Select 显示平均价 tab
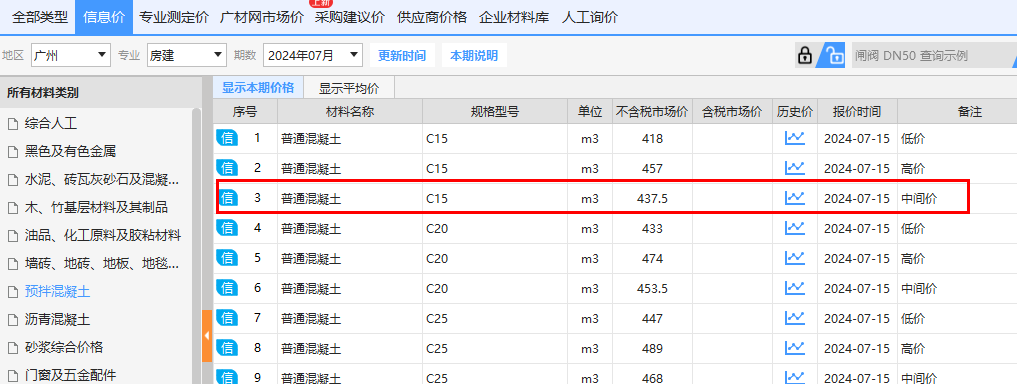 [x=349, y=88]
